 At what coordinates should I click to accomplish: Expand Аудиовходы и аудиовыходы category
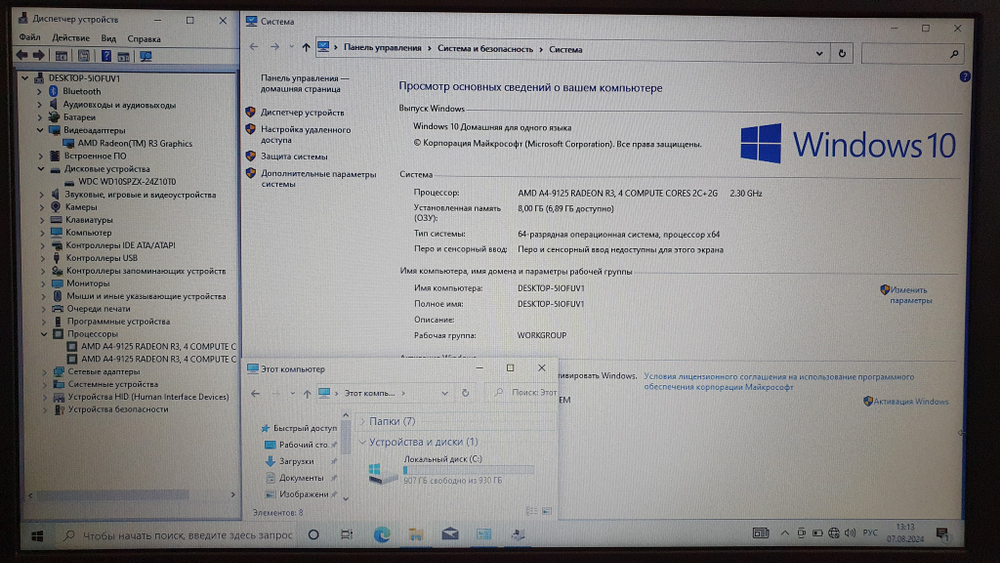40,105
